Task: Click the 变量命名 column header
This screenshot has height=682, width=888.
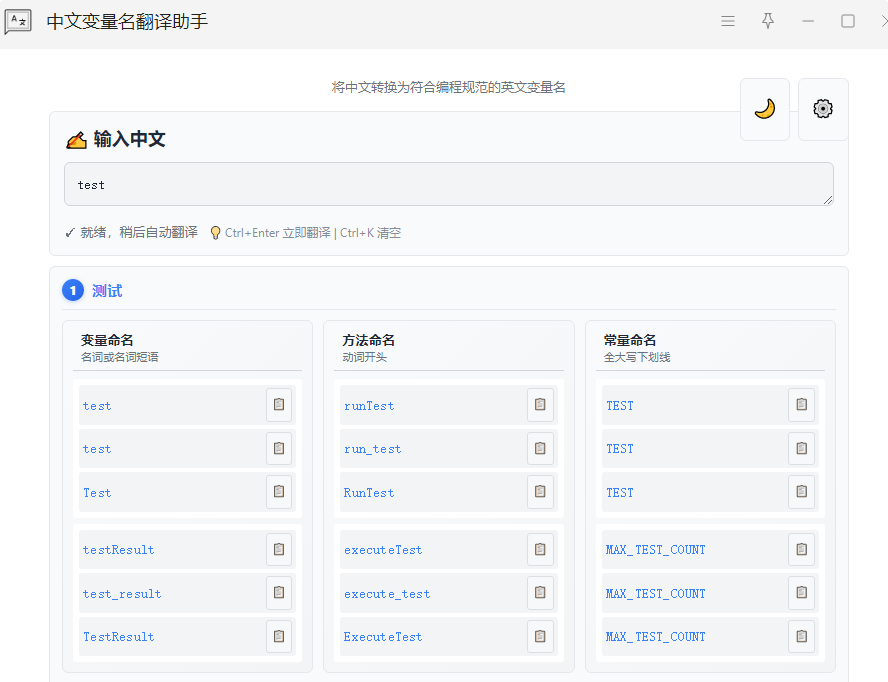Action: click(107, 340)
